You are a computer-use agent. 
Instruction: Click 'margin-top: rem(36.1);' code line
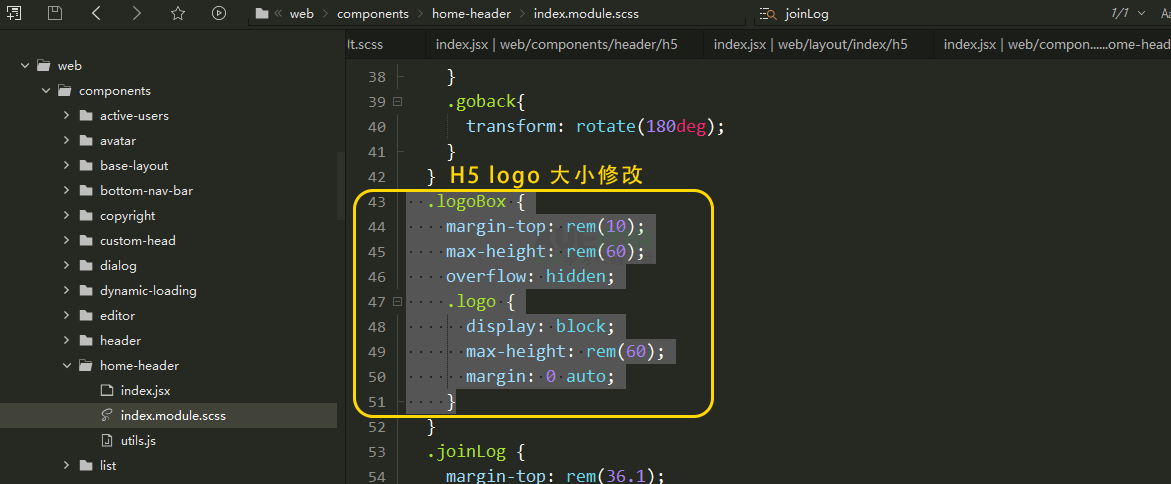pos(555,477)
